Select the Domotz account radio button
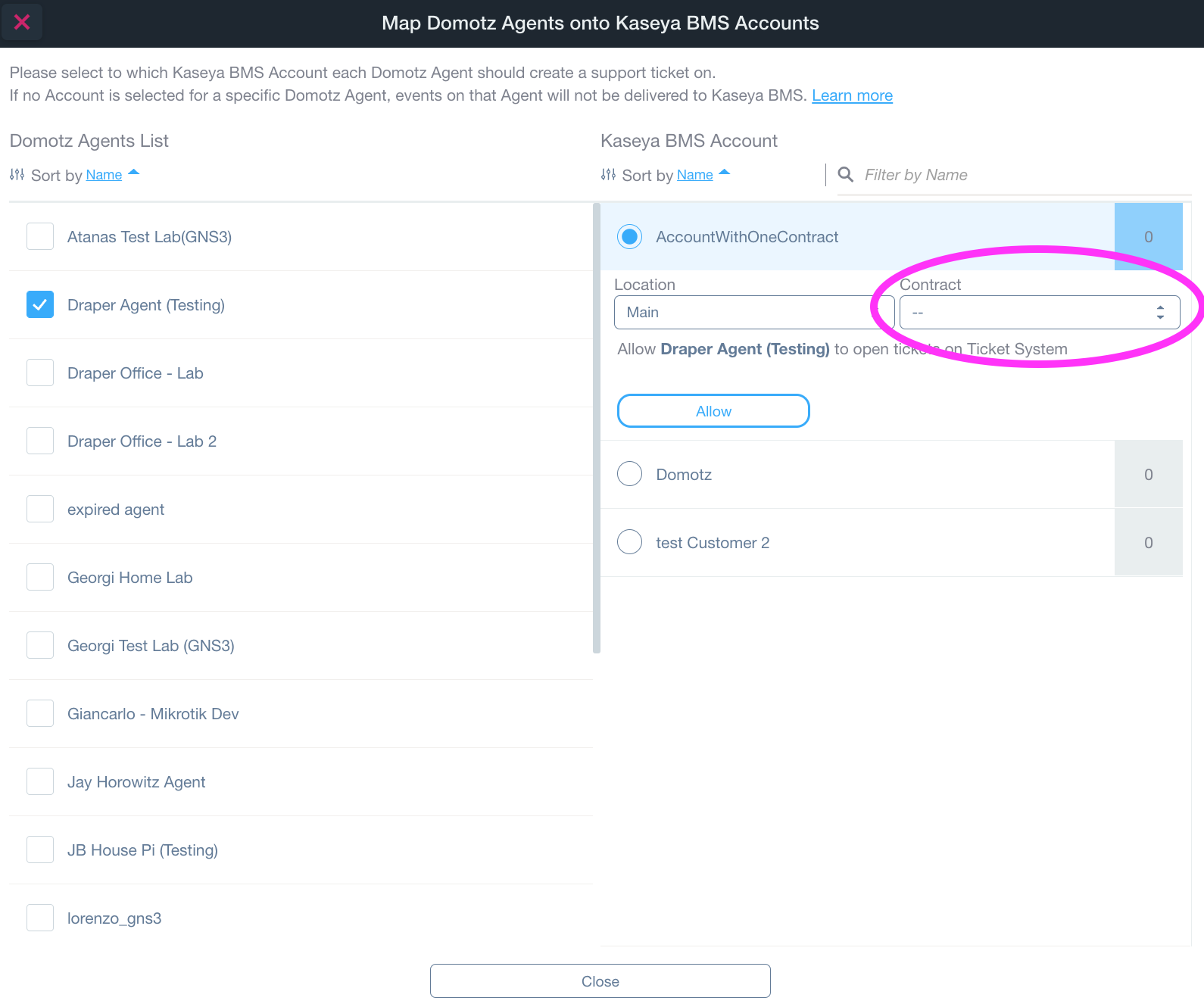 629,474
